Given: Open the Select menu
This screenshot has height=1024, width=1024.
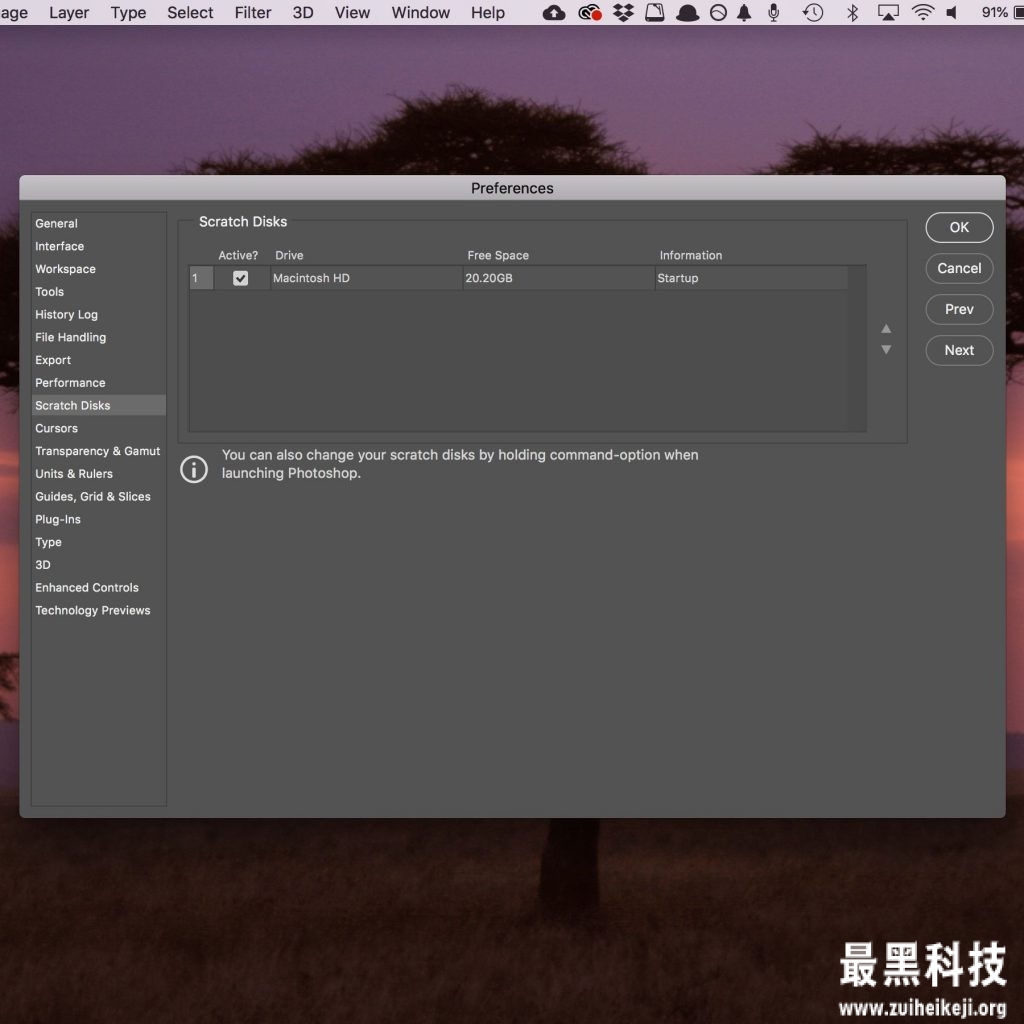Looking at the screenshot, I should click(x=190, y=12).
